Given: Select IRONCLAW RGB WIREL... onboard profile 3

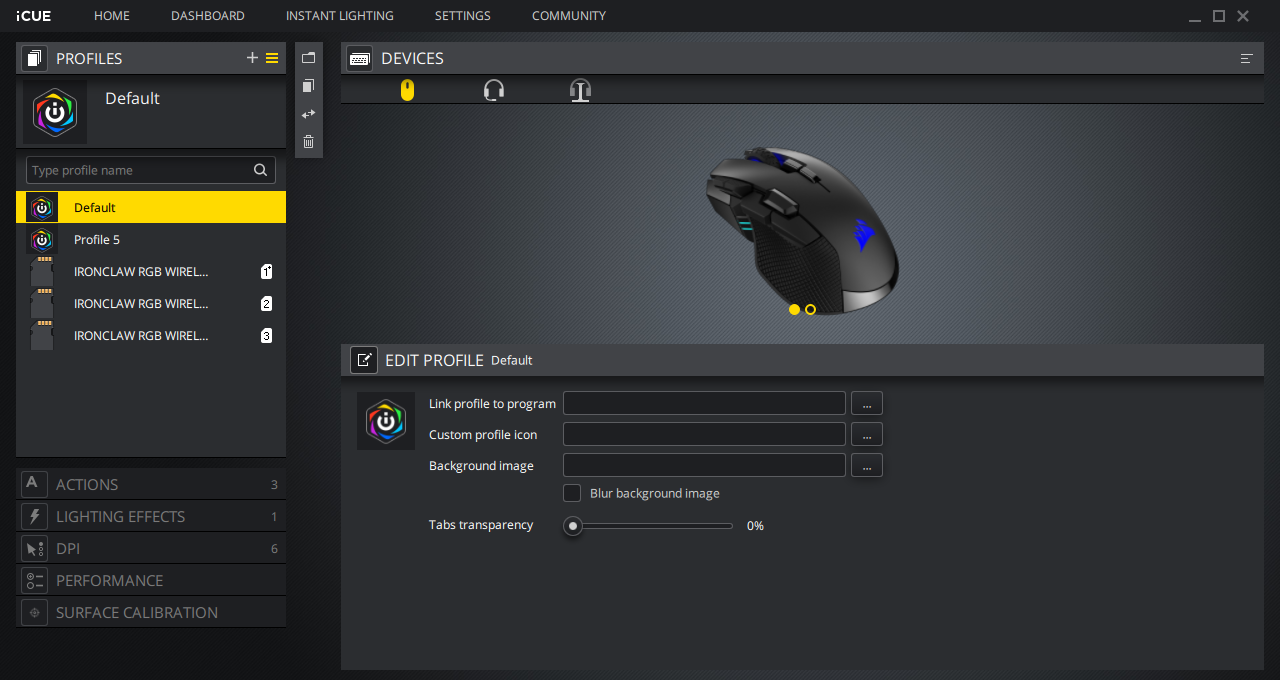Looking at the screenshot, I should pyautogui.click(x=151, y=335).
